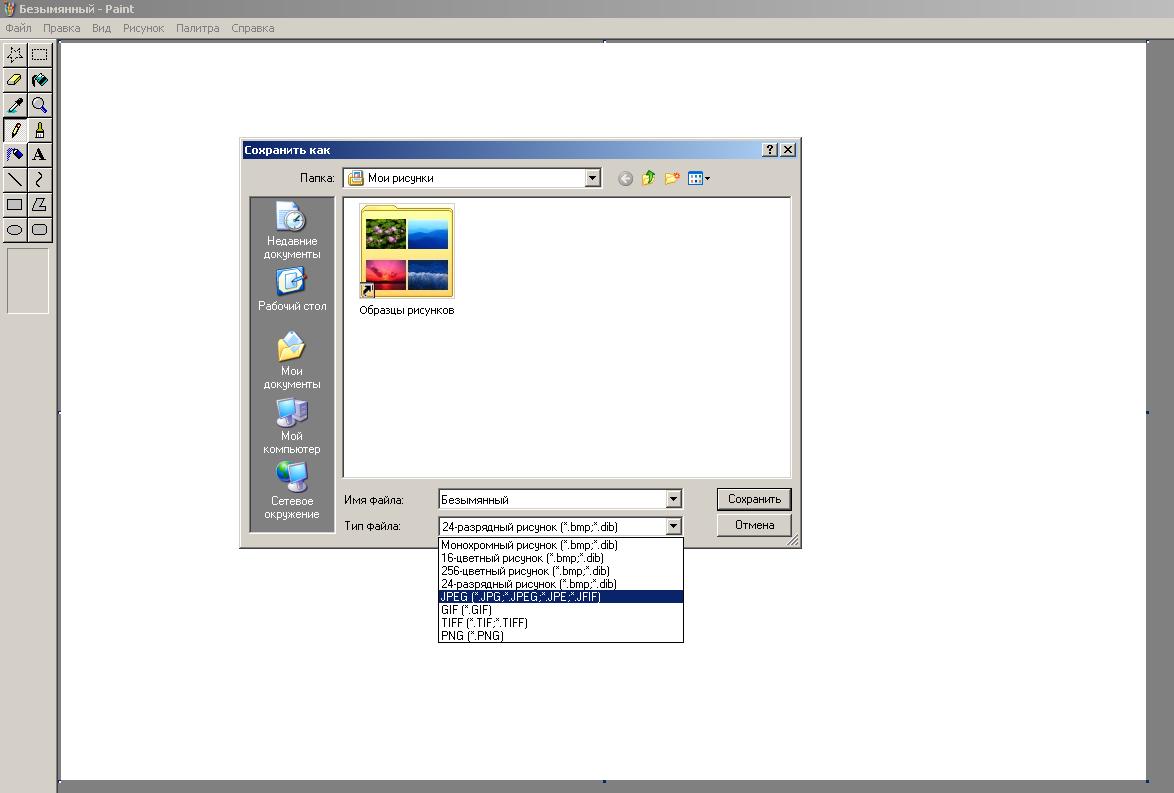The width and height of the screenshot is (1174, 793).
Task: Open Рабочий стол in places sidebar
Action: pos(291,290)
